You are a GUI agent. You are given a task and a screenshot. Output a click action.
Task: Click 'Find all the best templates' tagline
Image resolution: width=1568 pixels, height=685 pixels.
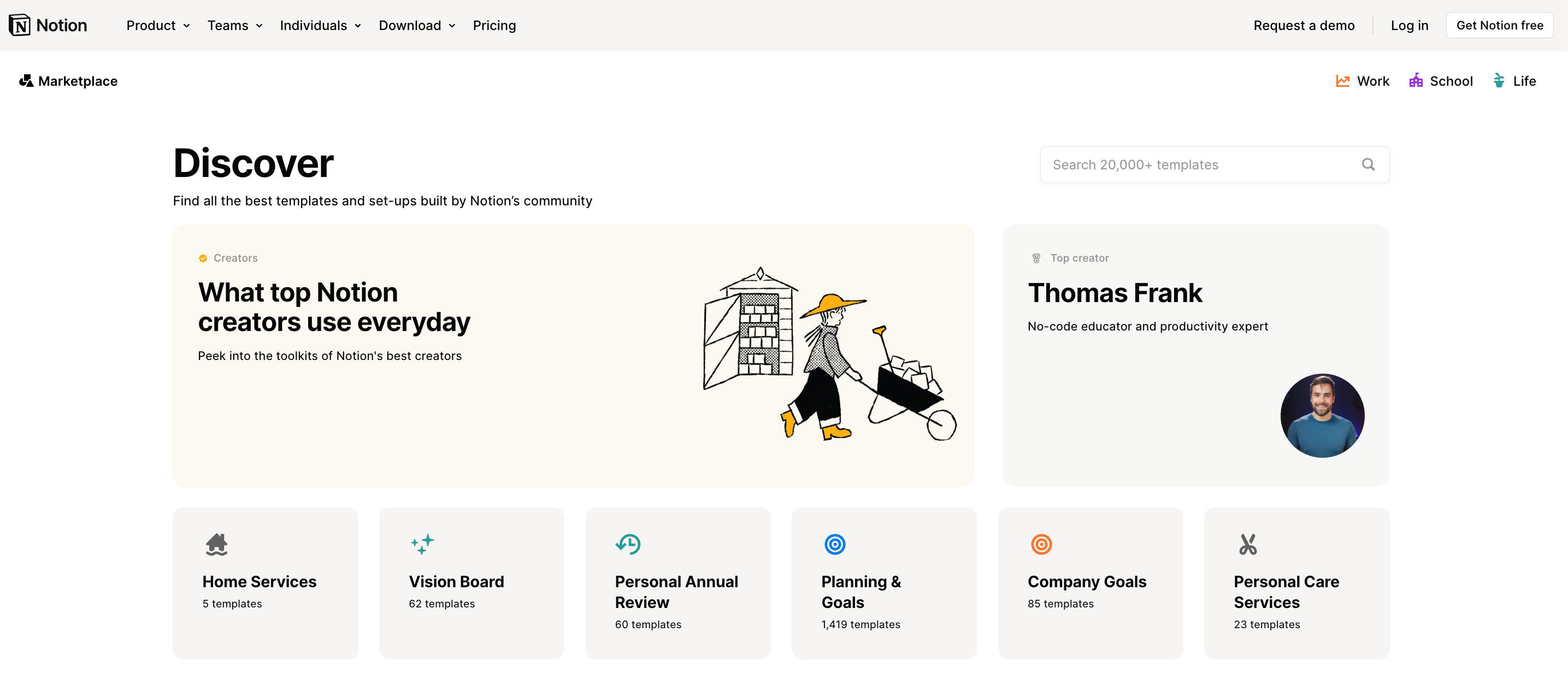(x=382, y=201)
